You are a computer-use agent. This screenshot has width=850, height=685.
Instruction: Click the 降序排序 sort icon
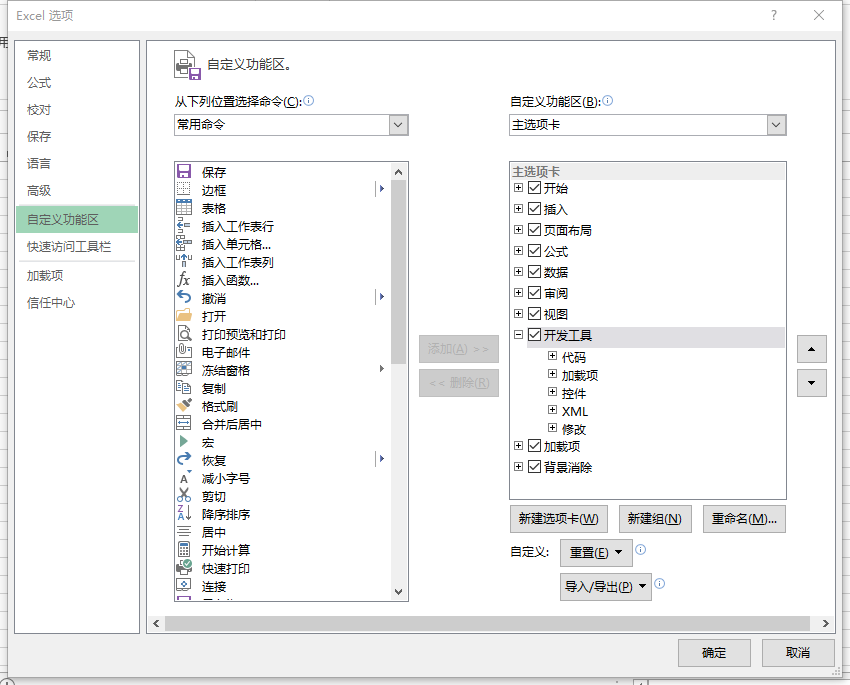click(x=185, y=514)
